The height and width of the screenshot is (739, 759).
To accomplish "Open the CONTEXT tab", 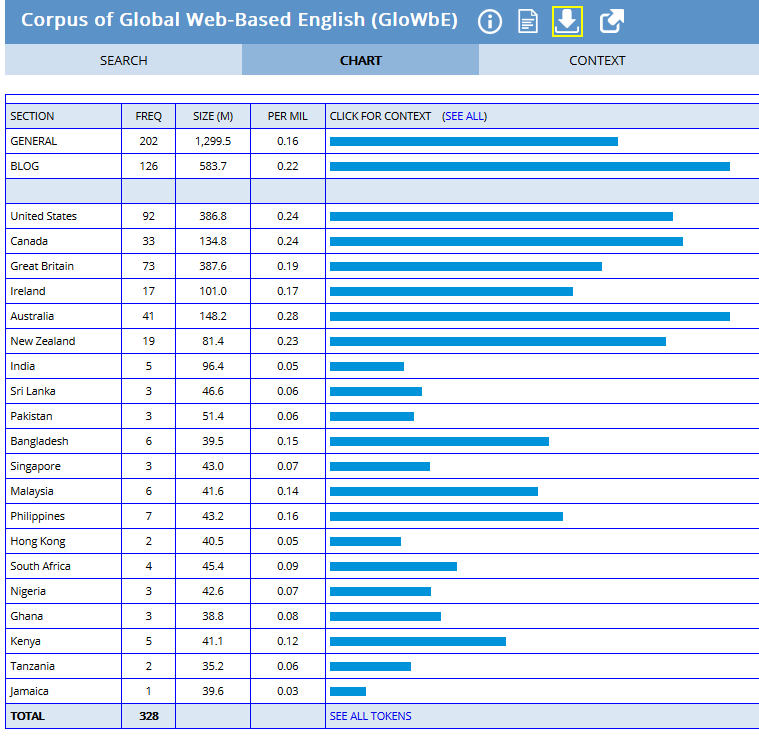I will tap(597, 60).
